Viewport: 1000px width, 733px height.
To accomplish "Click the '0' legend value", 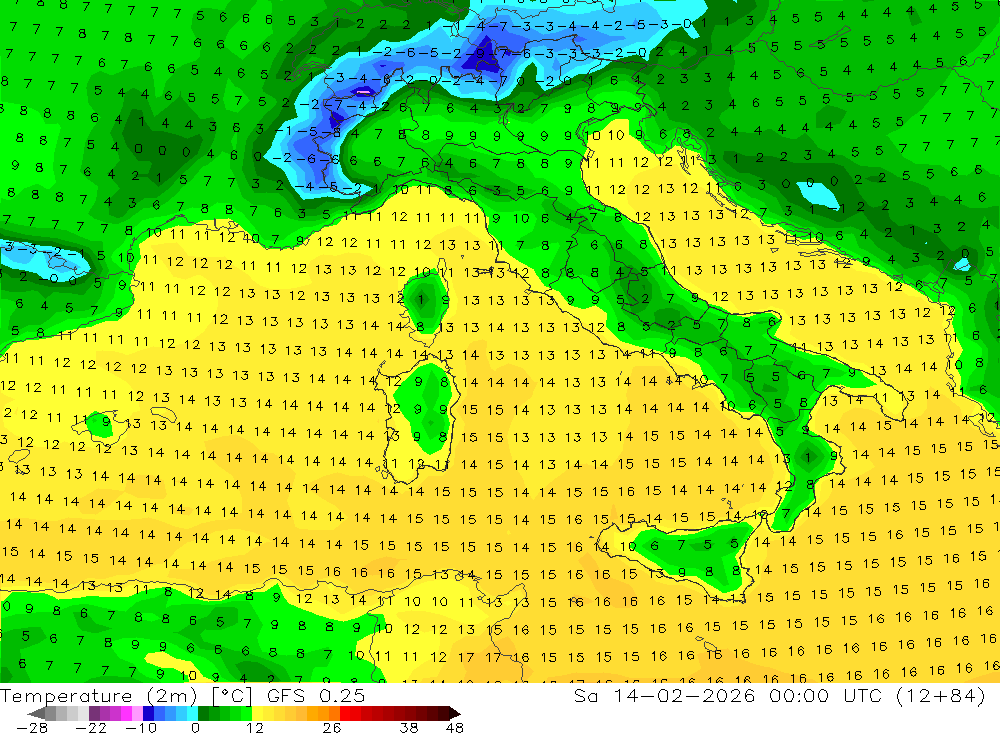I will [195, 727].
